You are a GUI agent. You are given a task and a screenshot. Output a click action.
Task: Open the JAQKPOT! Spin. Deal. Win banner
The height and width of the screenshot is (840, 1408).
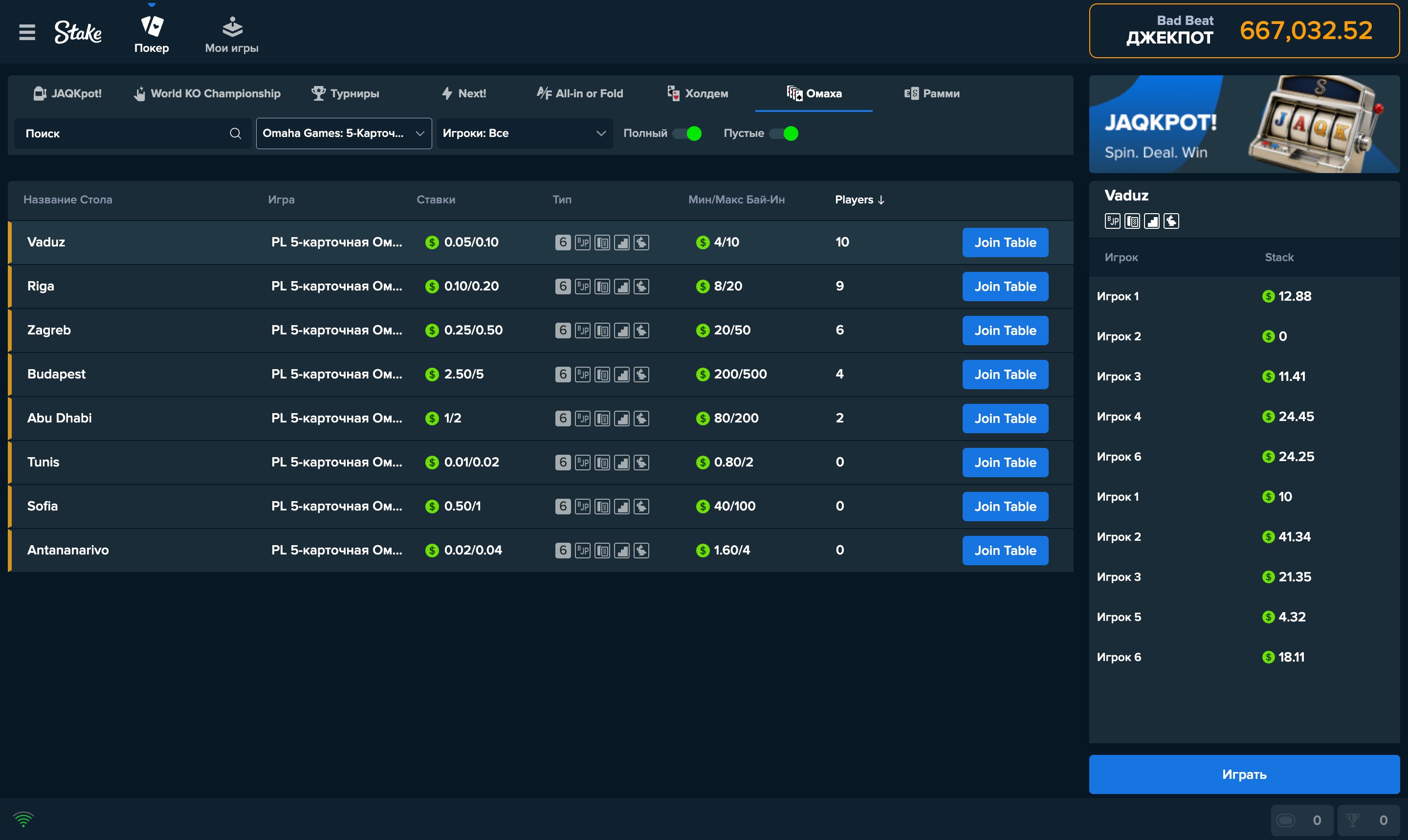pos(1244,124)
